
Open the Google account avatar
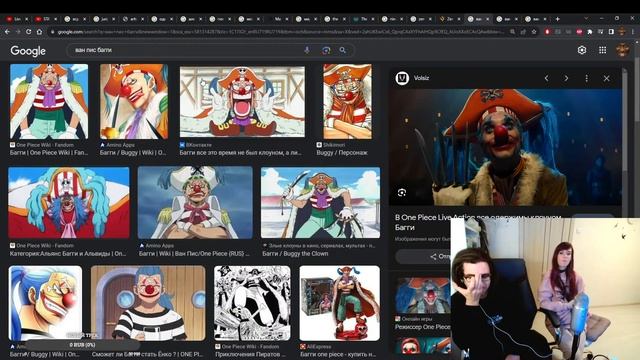(x=622, y=50)
